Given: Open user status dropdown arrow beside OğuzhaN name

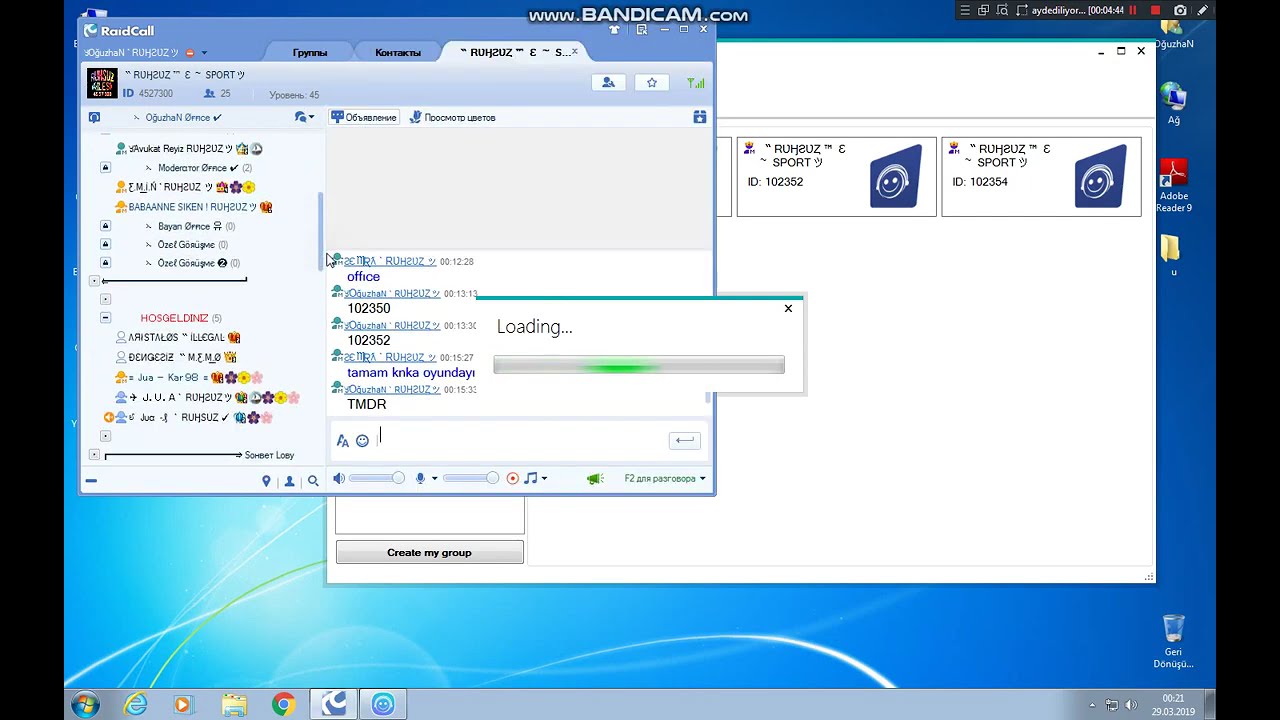Looking at the screenshot, I should [x=204, y=52].
